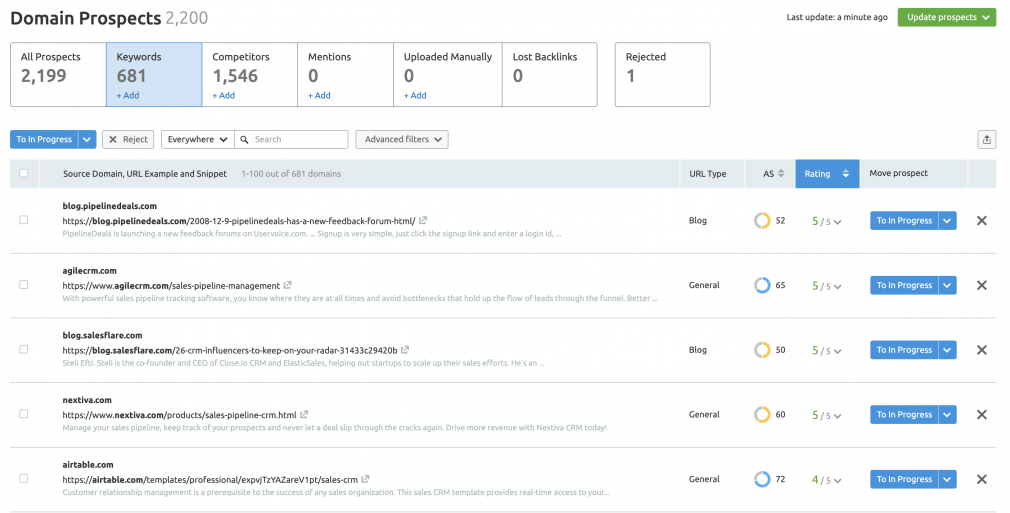Expand move options arrow for blog.pipelinedeals.com
Image resolution: width=1010 pixels, height=513 pixels.
948,220
